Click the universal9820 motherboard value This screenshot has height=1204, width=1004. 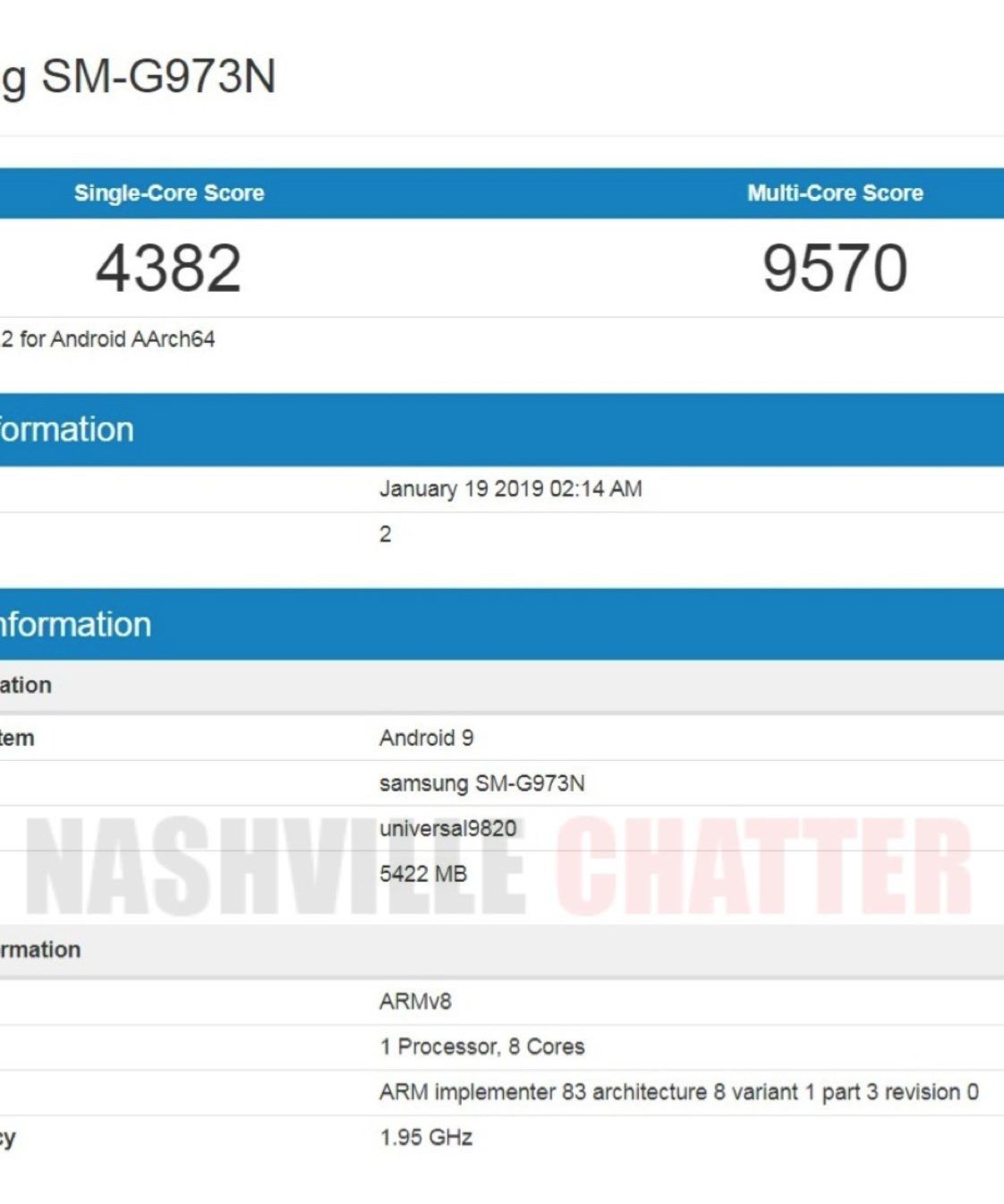pos(447,828)
